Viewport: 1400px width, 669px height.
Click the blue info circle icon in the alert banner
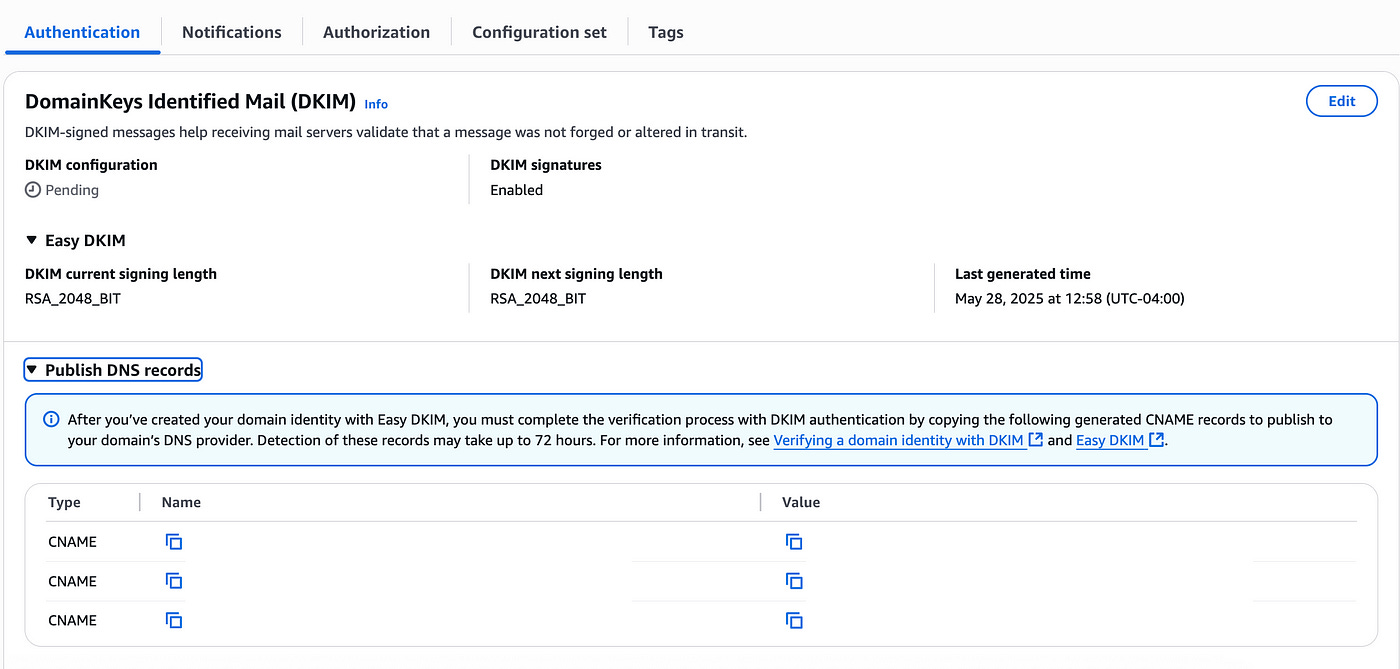(52, 419)
